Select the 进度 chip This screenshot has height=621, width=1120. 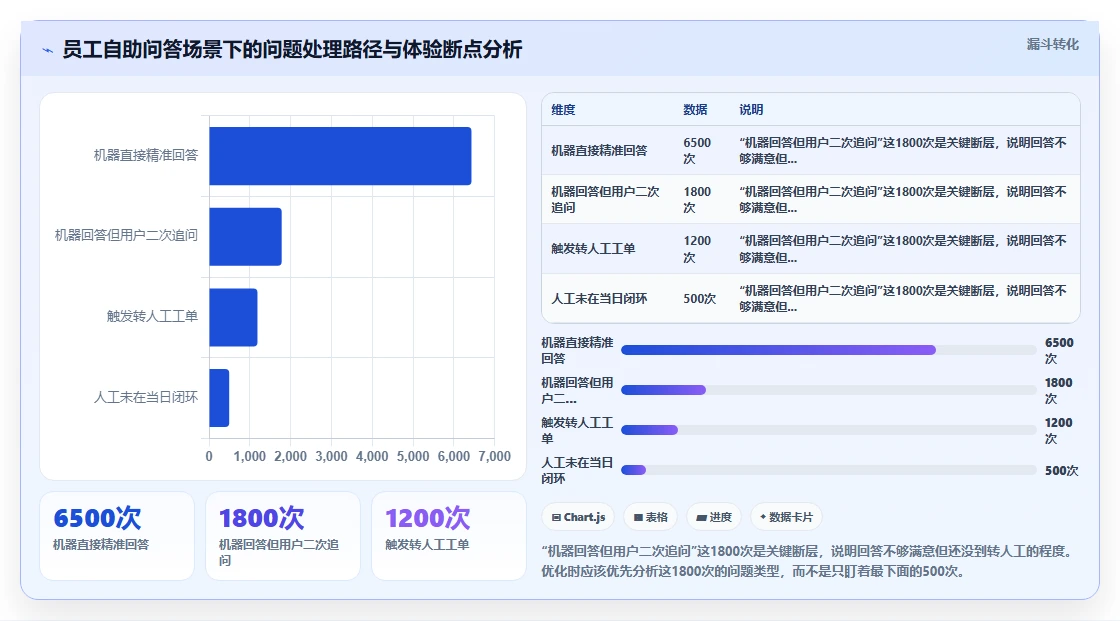coord(714,517)
